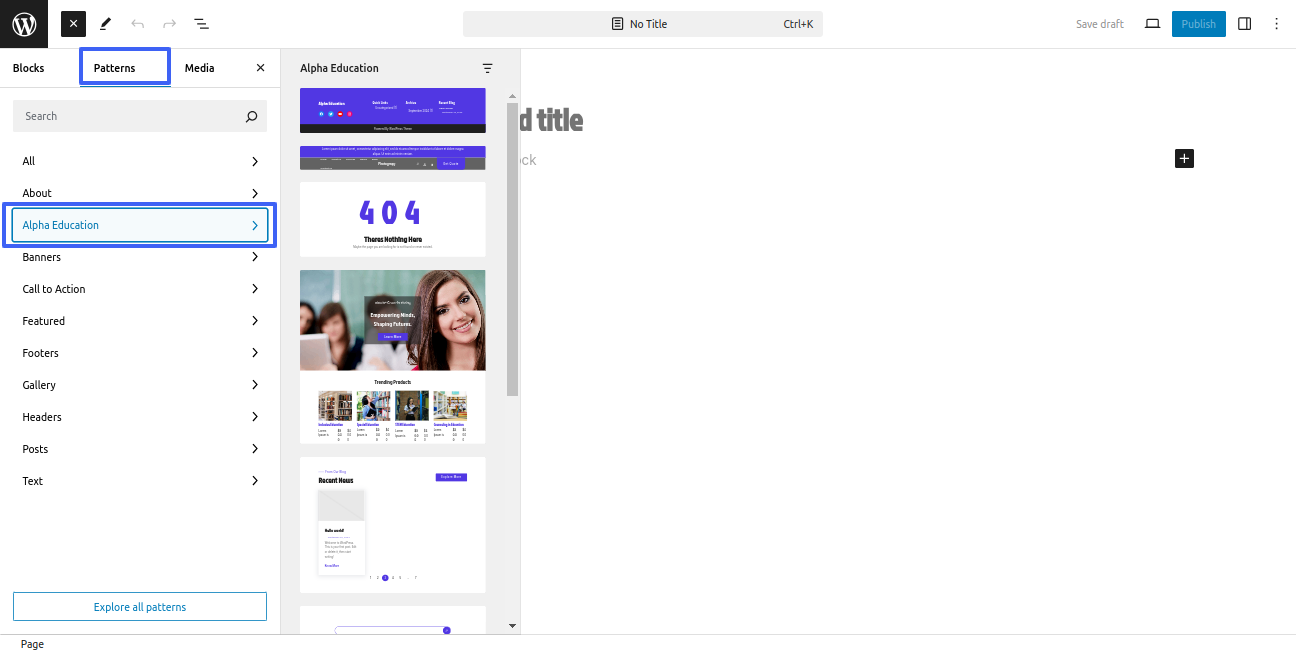Toggle the Settings sidebar panel icon
1296x654 pixels.
(x=1244, y=24)
